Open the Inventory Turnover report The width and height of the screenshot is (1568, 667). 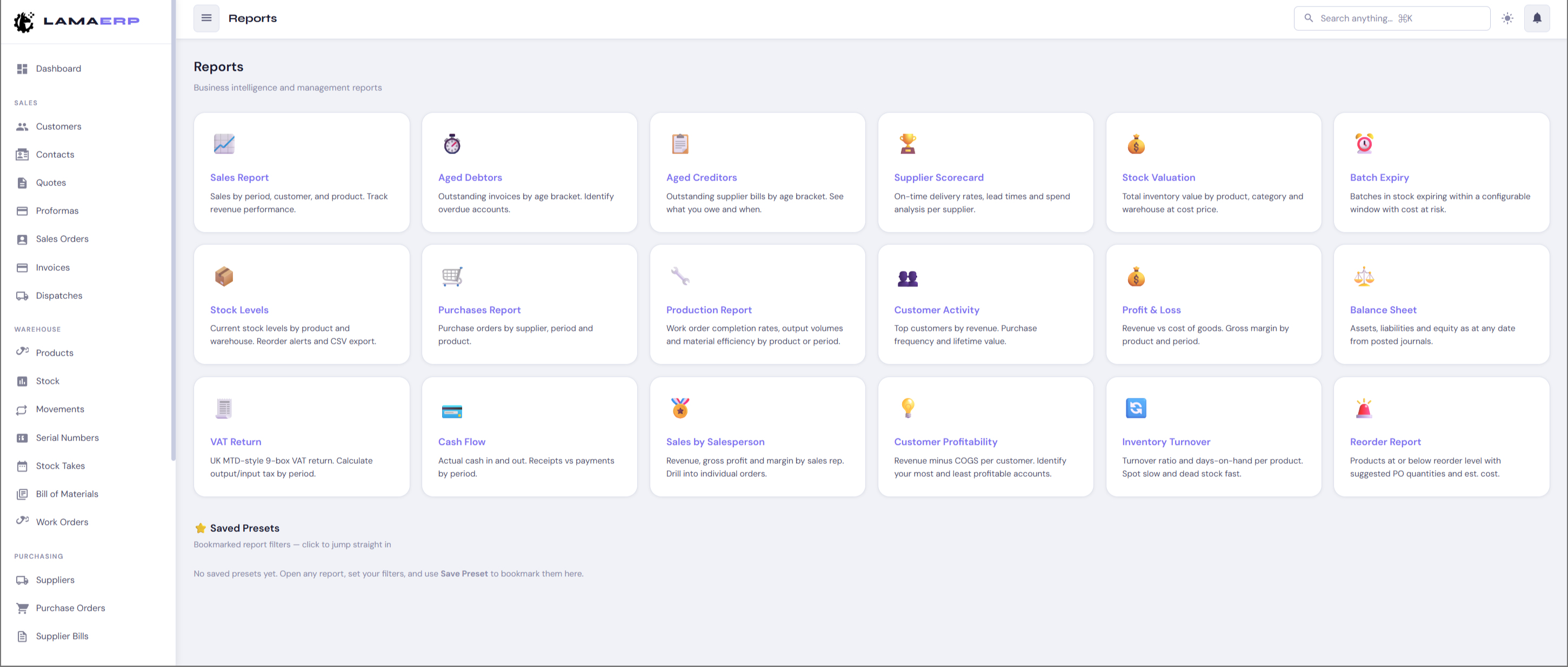pyautogui.click(x=1166, y=442)
